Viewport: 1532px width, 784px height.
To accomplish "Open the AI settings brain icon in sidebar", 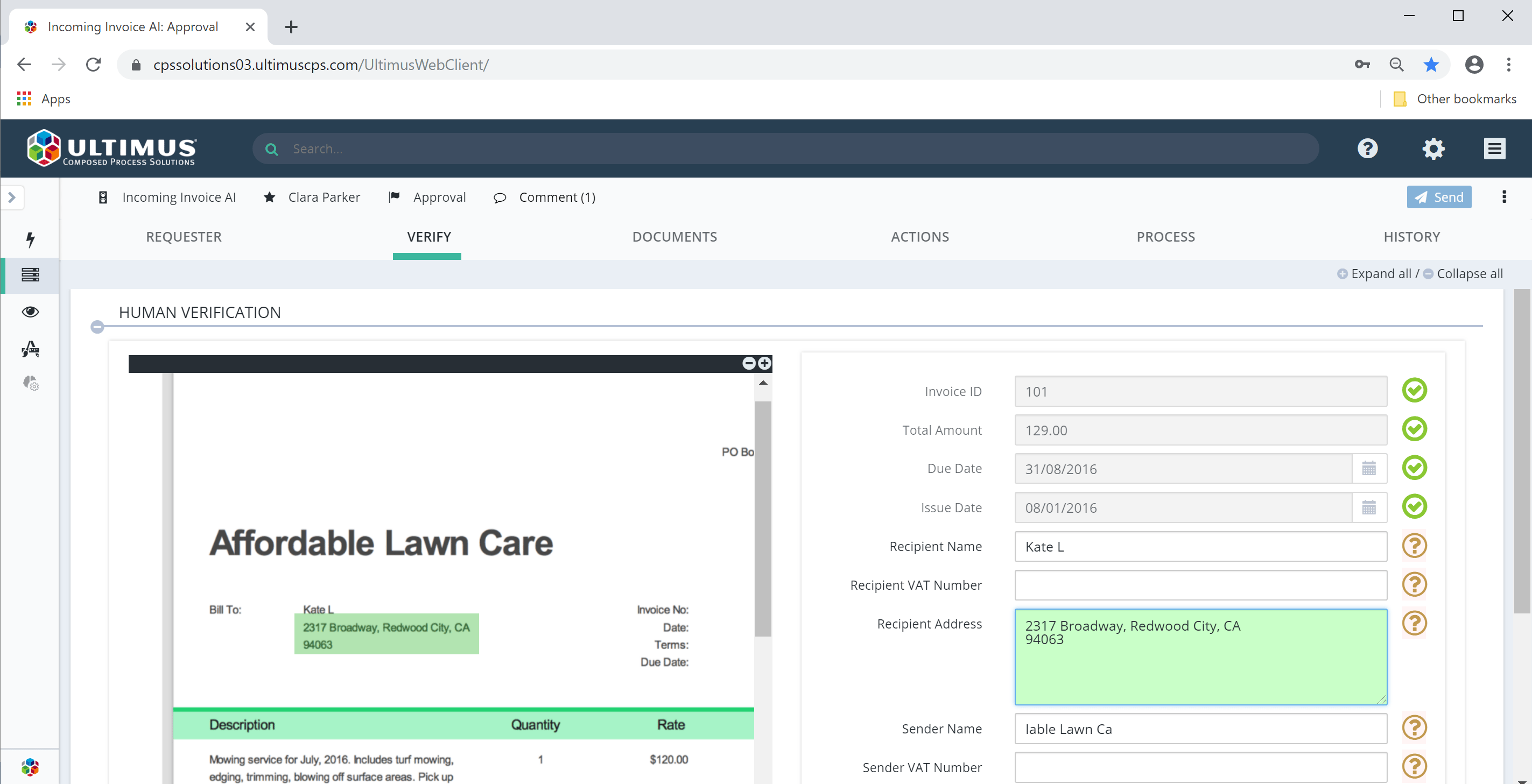I will (x=30, y=383).
